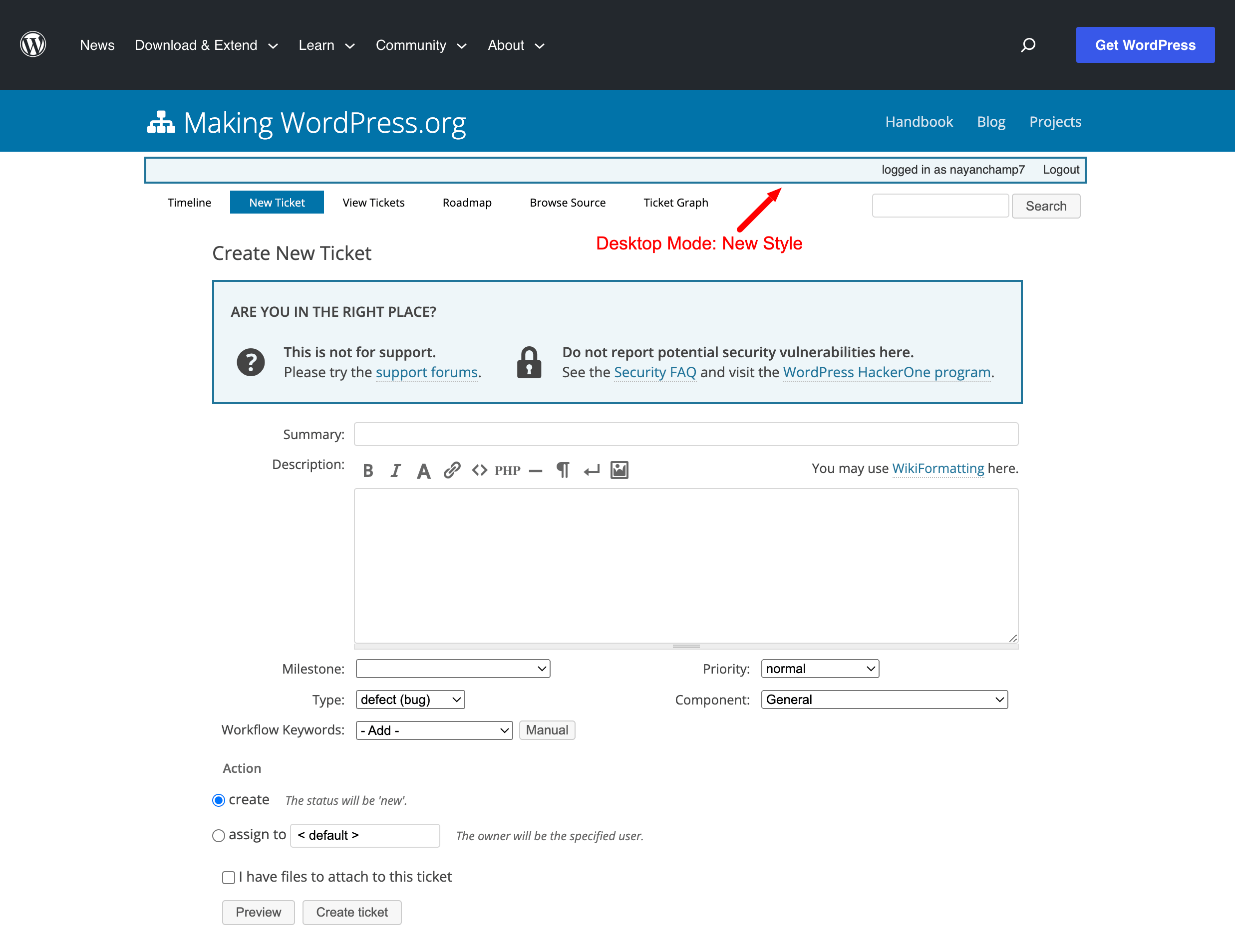The image size is (1235, 952).
Task: Insert a new paragraph with pilcrow icon
Action: point(563,471)
